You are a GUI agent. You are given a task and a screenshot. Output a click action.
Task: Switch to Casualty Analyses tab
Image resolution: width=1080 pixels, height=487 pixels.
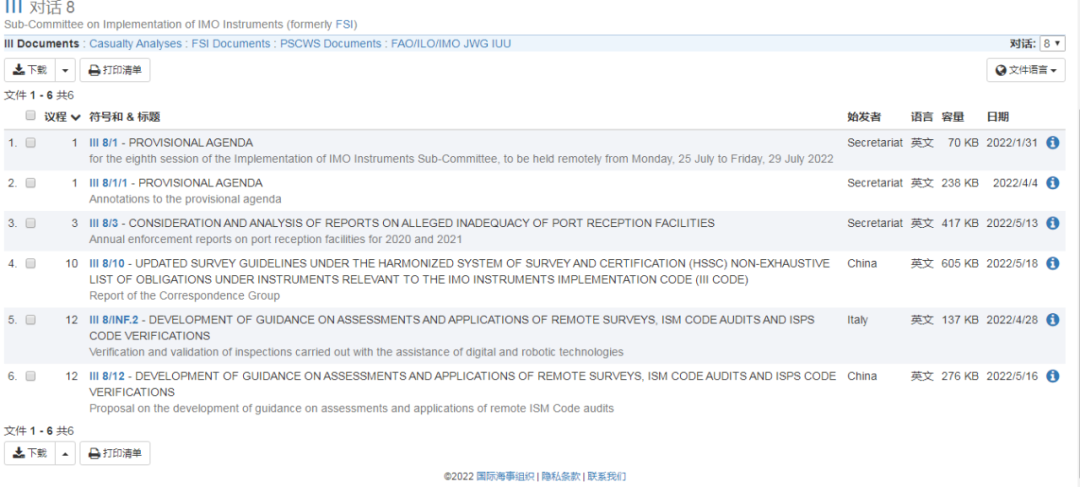click(136, 43)
